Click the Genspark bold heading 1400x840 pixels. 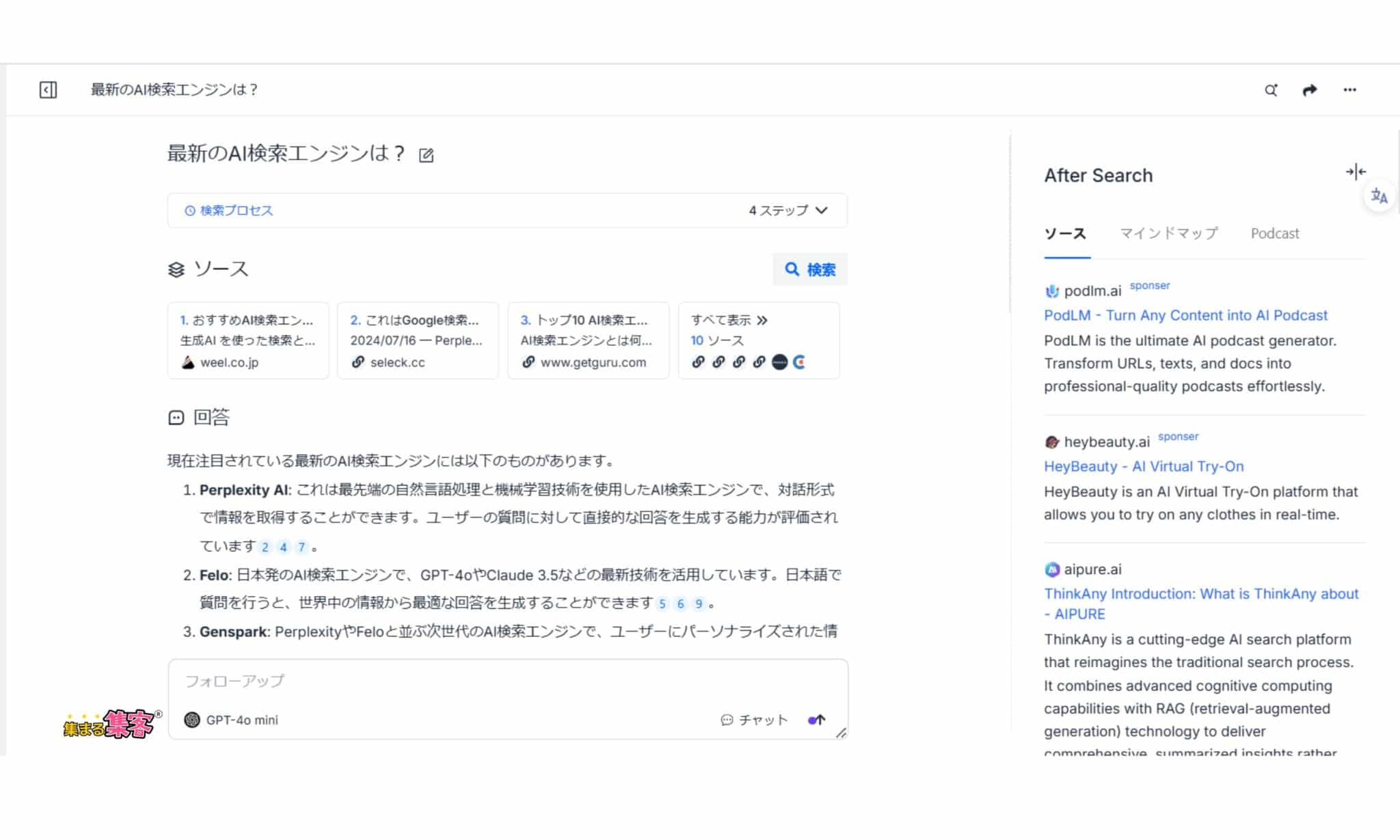(x=232, y=632)
